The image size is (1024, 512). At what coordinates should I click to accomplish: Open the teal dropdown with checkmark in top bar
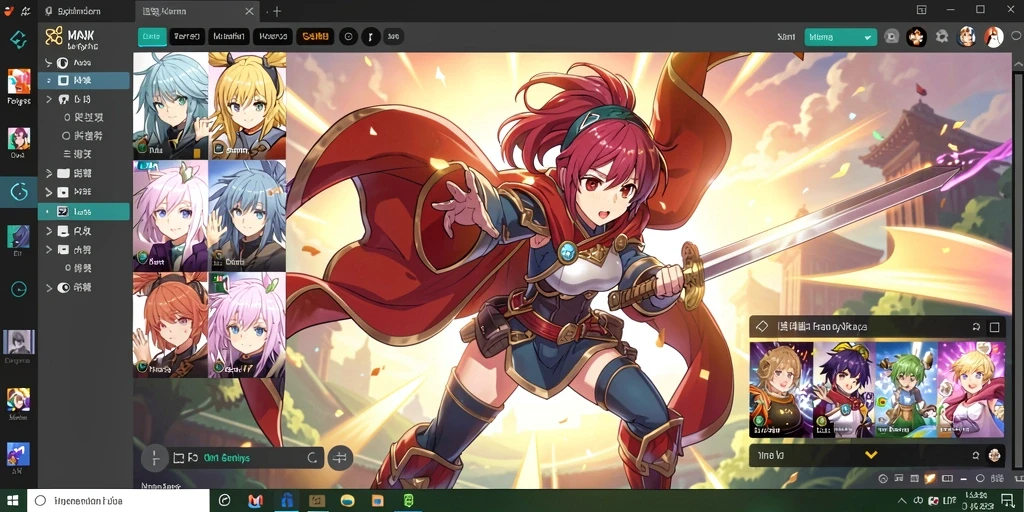840,37
